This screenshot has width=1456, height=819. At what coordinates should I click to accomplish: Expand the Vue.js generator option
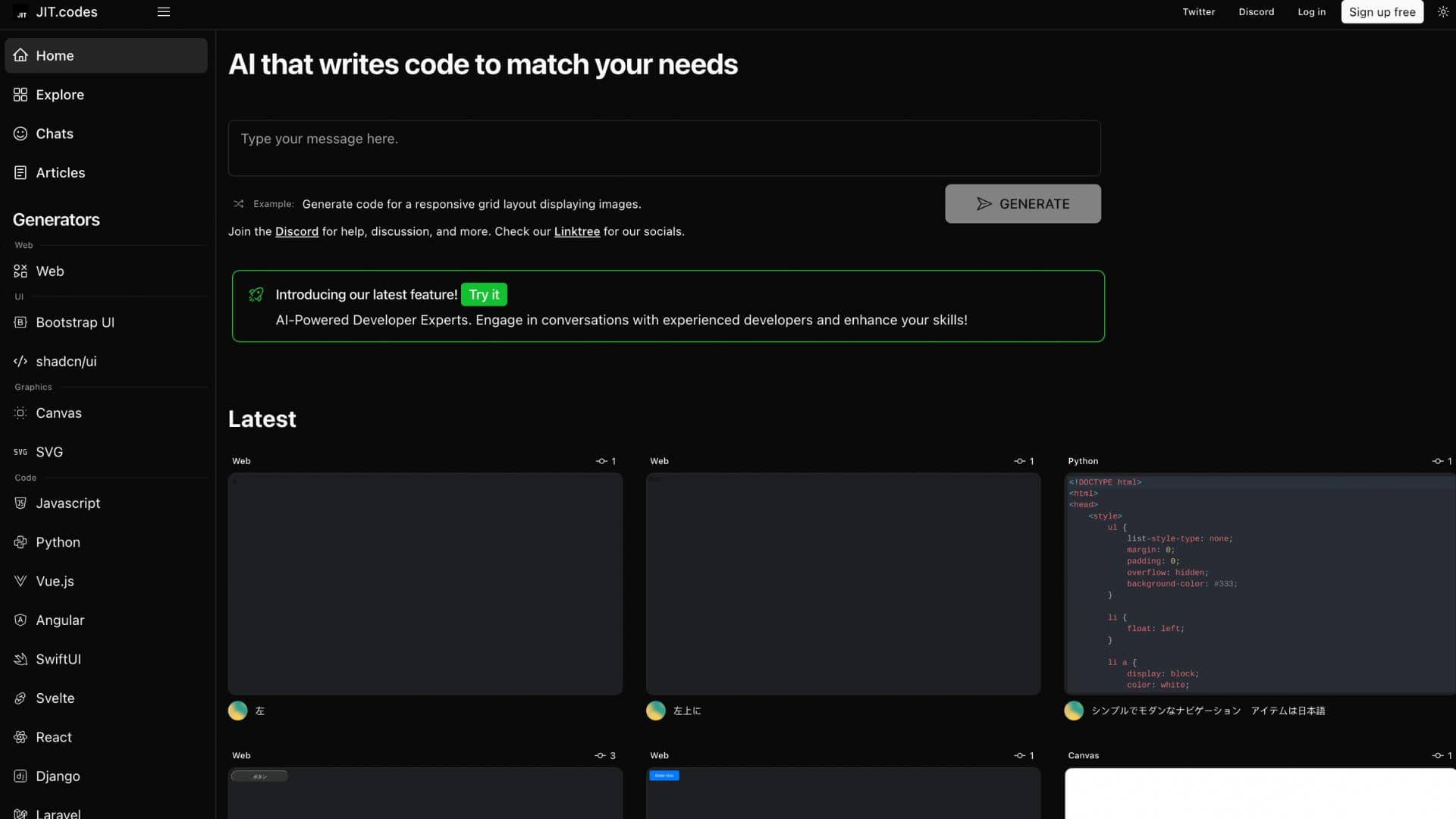coord(55,581)
